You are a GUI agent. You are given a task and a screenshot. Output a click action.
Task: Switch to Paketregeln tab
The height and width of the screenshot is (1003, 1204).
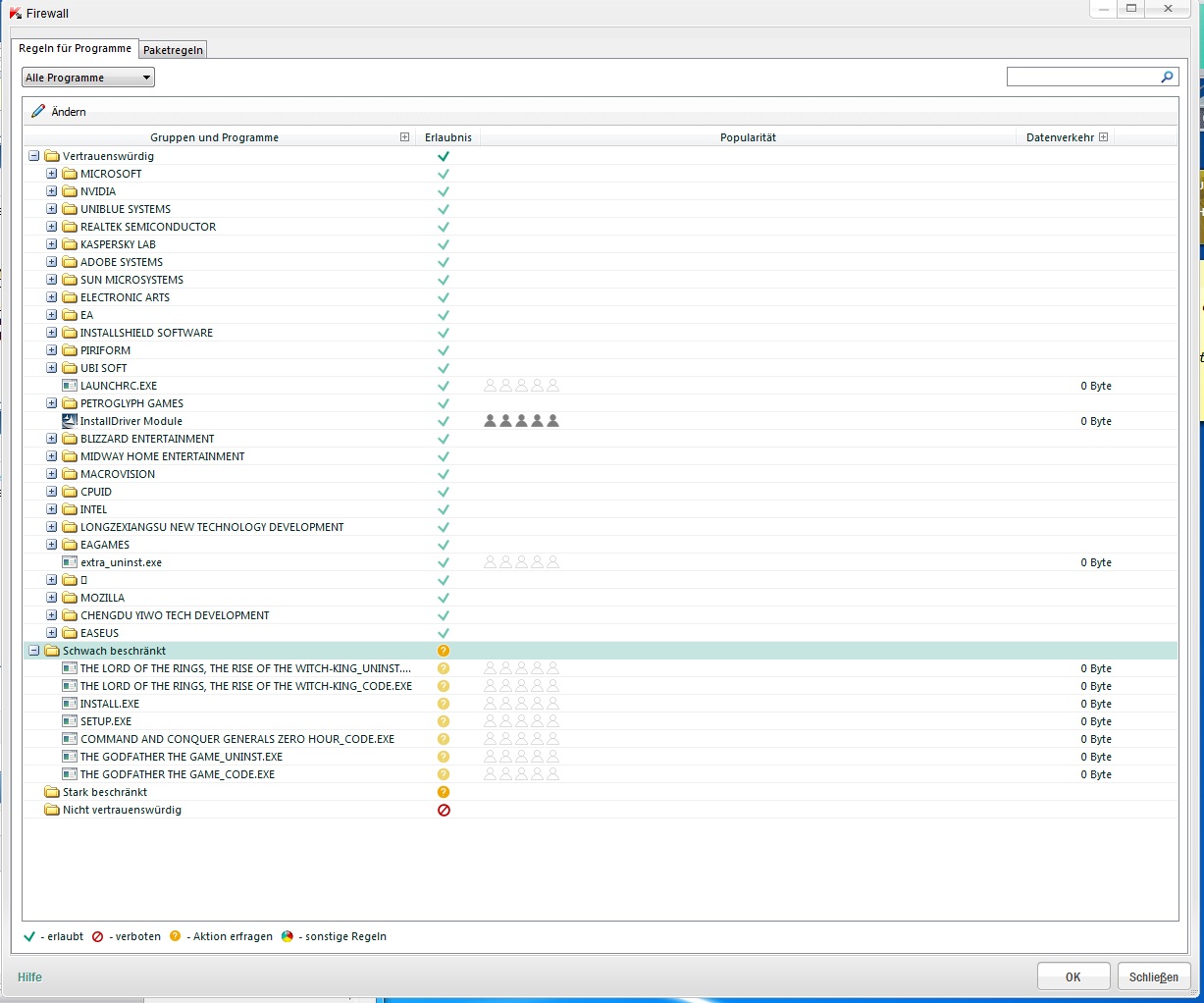pos(173,50)
